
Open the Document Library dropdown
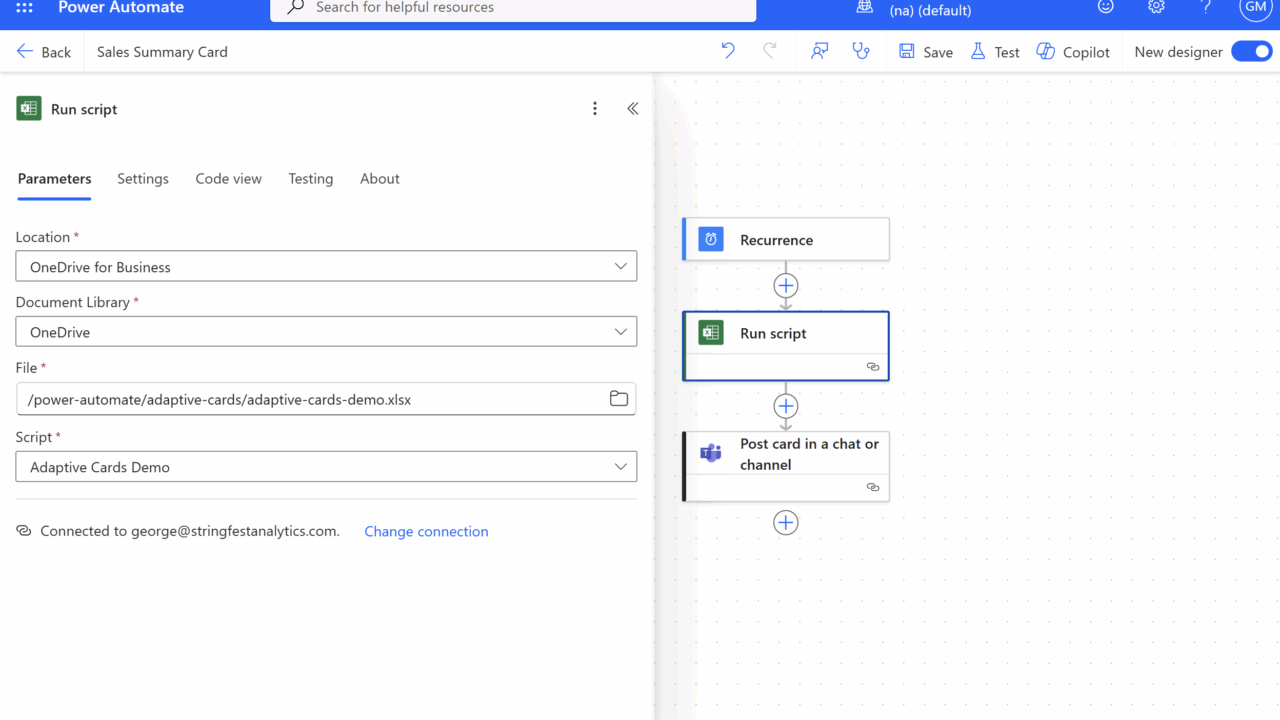326,332
